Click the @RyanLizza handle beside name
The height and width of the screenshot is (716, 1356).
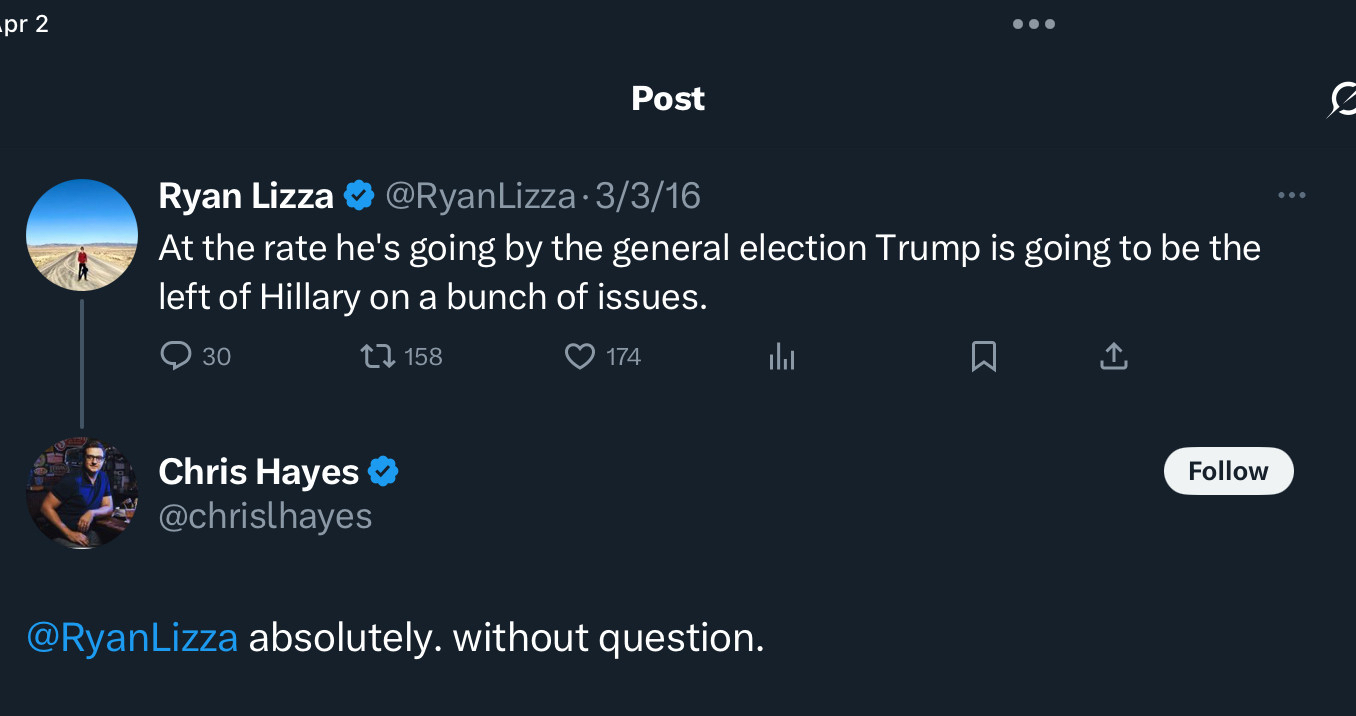[x=480, y=196]
